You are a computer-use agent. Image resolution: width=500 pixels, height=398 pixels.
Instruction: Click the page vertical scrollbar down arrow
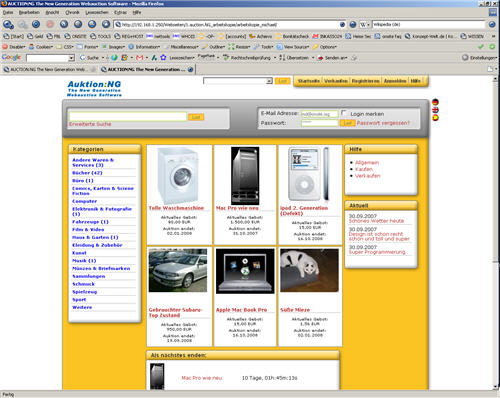coord(495,387)
